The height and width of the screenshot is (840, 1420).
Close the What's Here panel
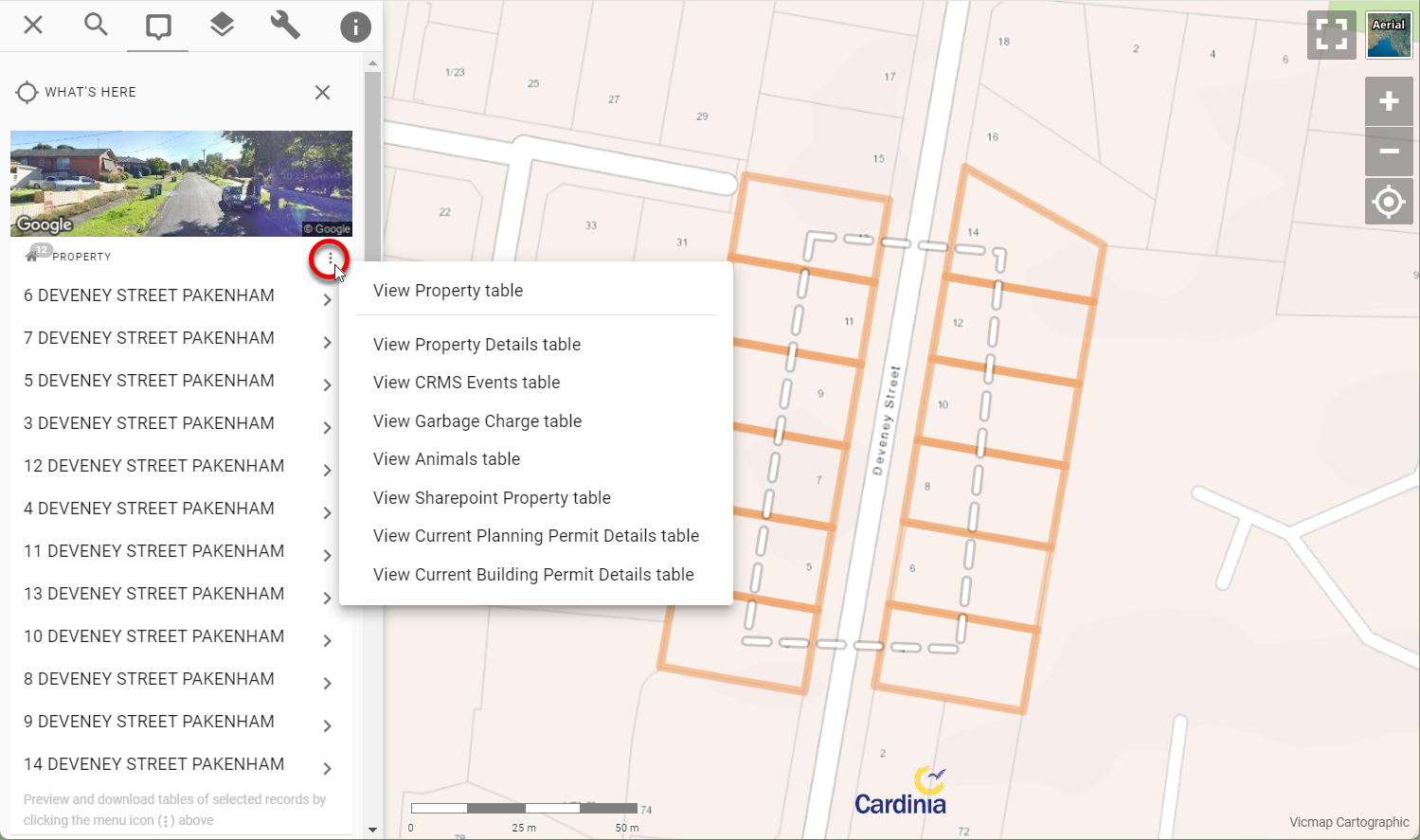coord(322,92)
